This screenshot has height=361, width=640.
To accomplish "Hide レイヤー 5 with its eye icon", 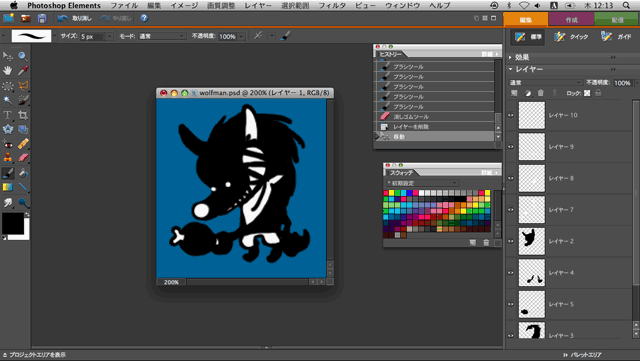I will coord(511,304).
